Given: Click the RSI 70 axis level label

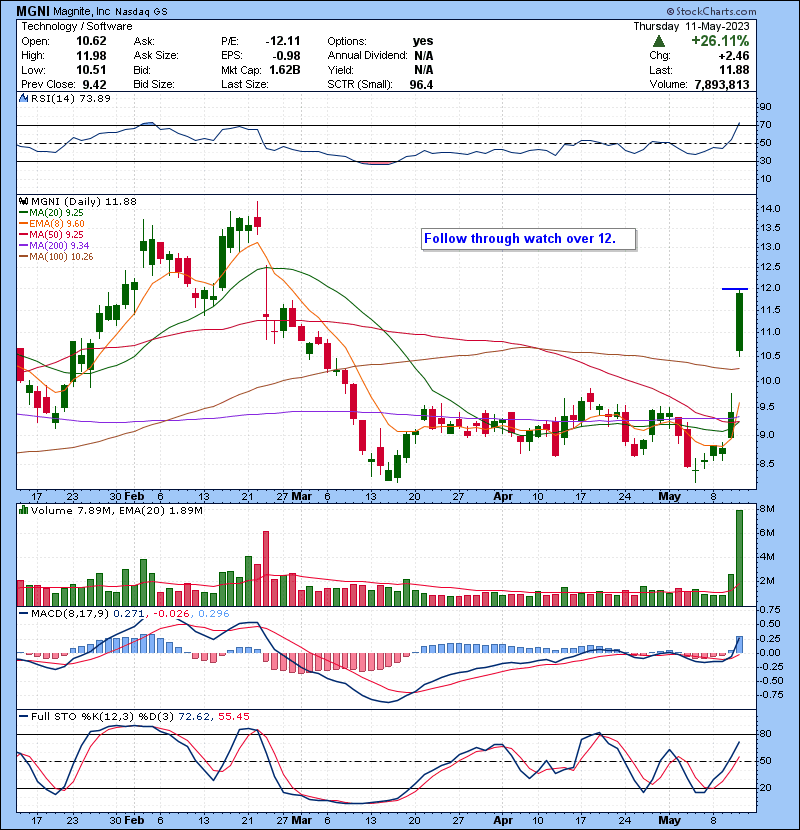Looking at the screenshot, I should point(766,125).
